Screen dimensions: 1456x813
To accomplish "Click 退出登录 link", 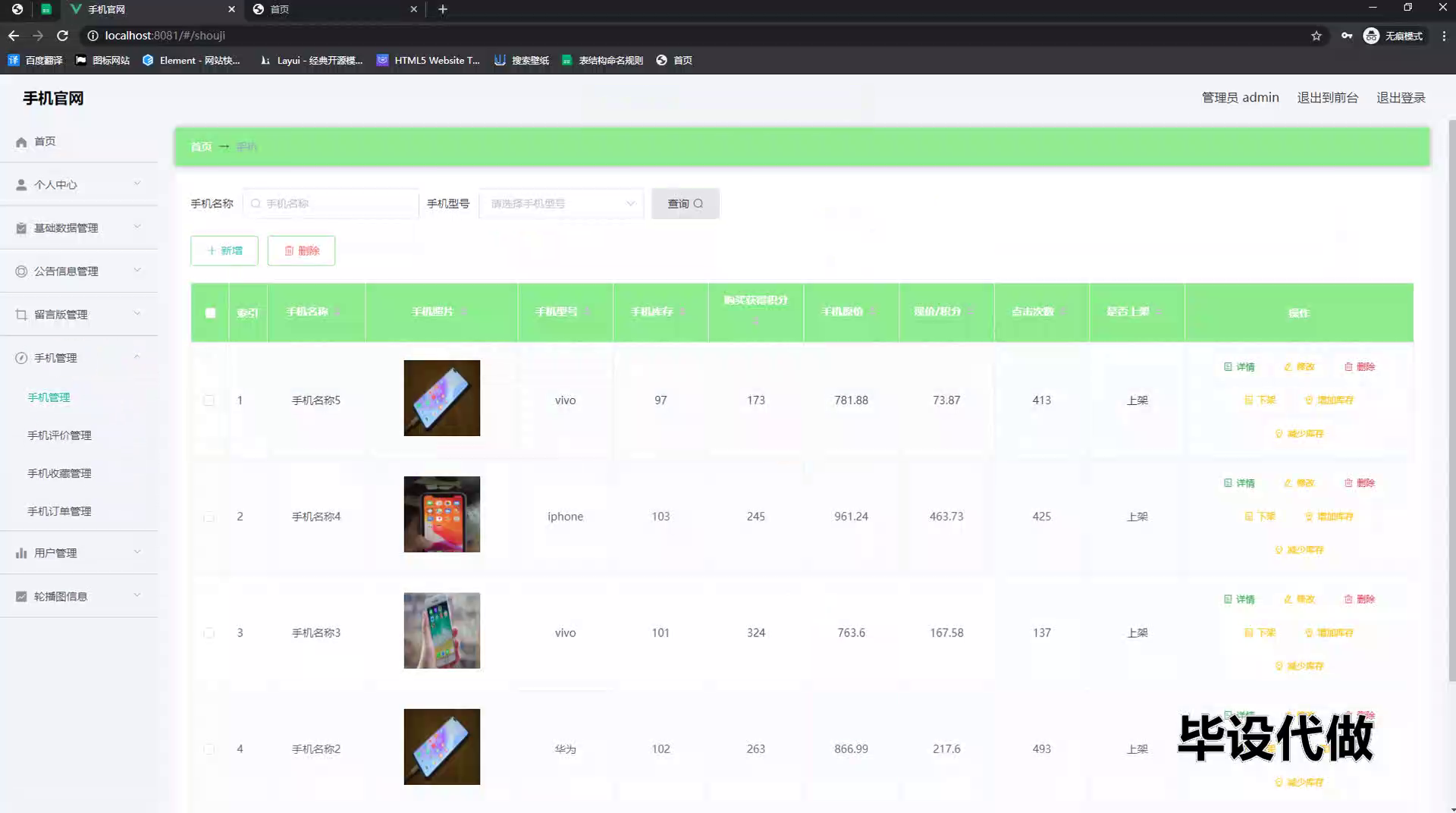I will click(x=1401, y=97).
